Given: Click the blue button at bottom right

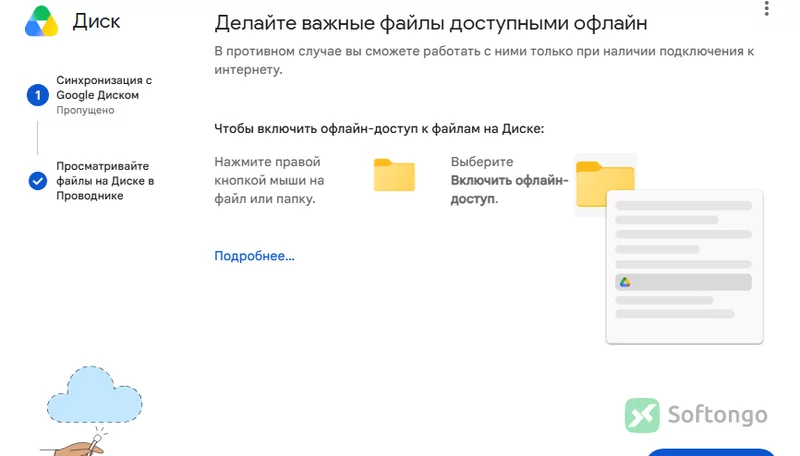Looking at the screenshot, I should coord(711,452).
